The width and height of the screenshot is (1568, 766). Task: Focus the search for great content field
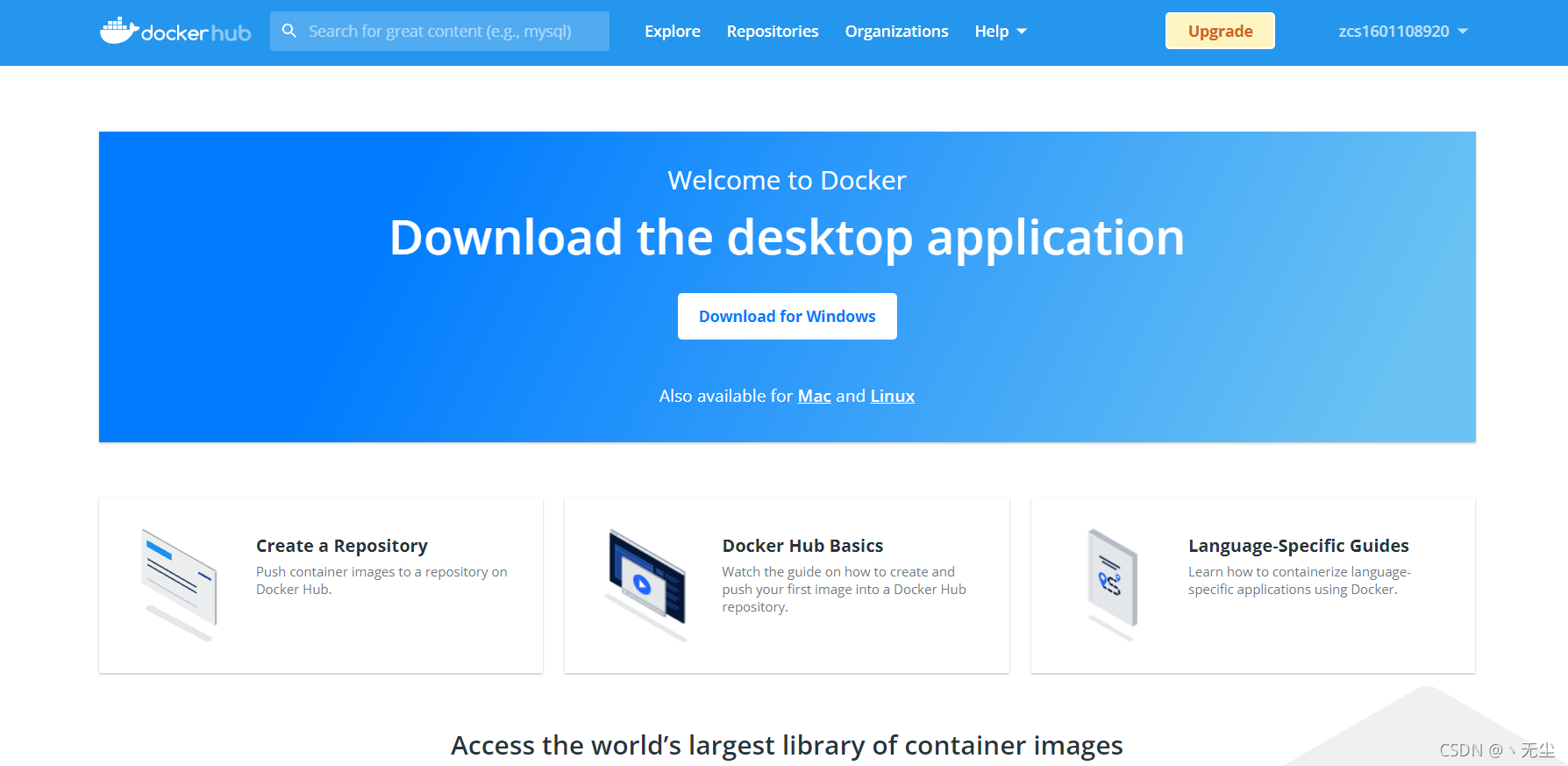439,31
